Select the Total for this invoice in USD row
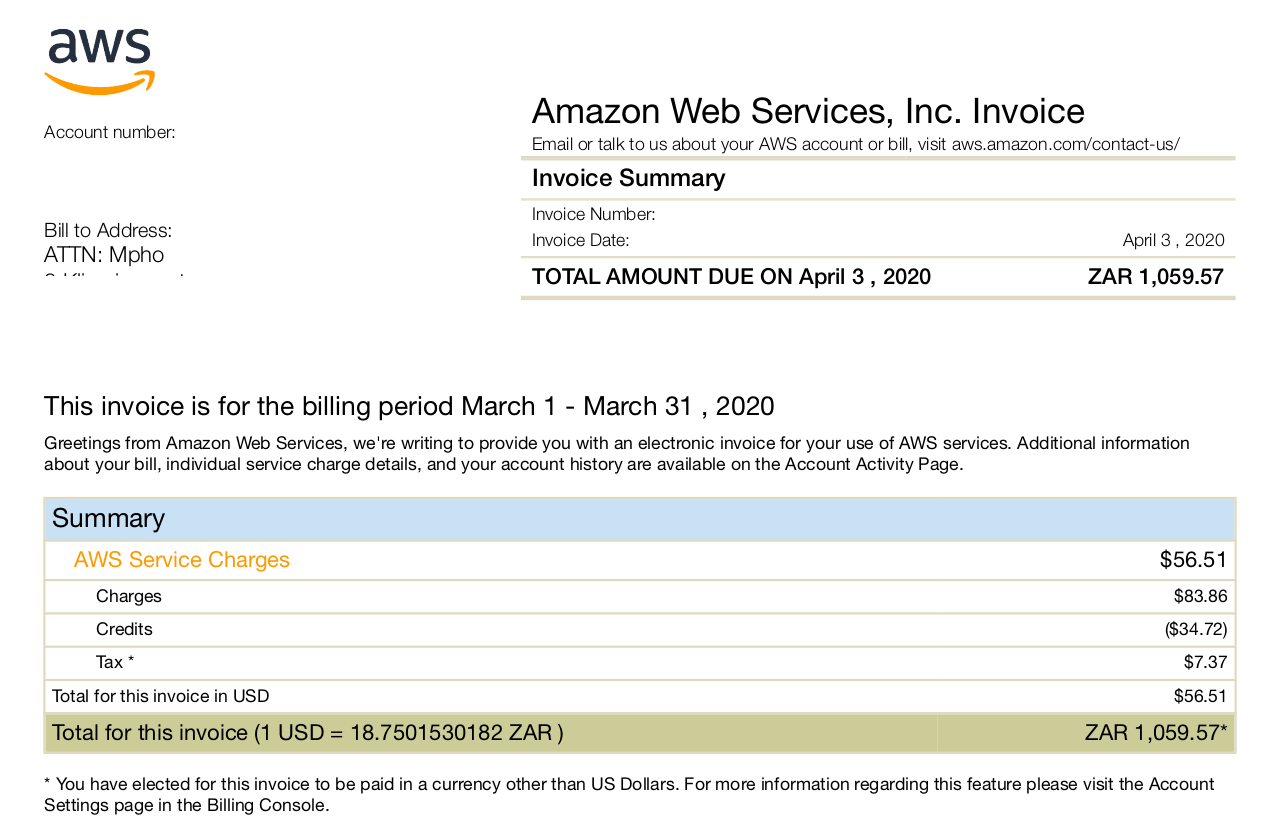Viewport: 1269px width, 824px height. coord(640,696)
